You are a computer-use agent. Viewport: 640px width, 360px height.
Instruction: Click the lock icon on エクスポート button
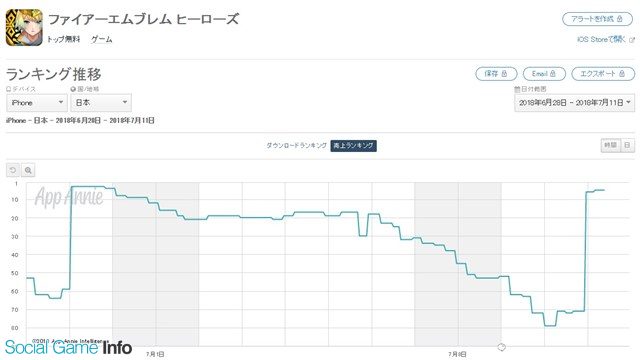coord(622,74)
